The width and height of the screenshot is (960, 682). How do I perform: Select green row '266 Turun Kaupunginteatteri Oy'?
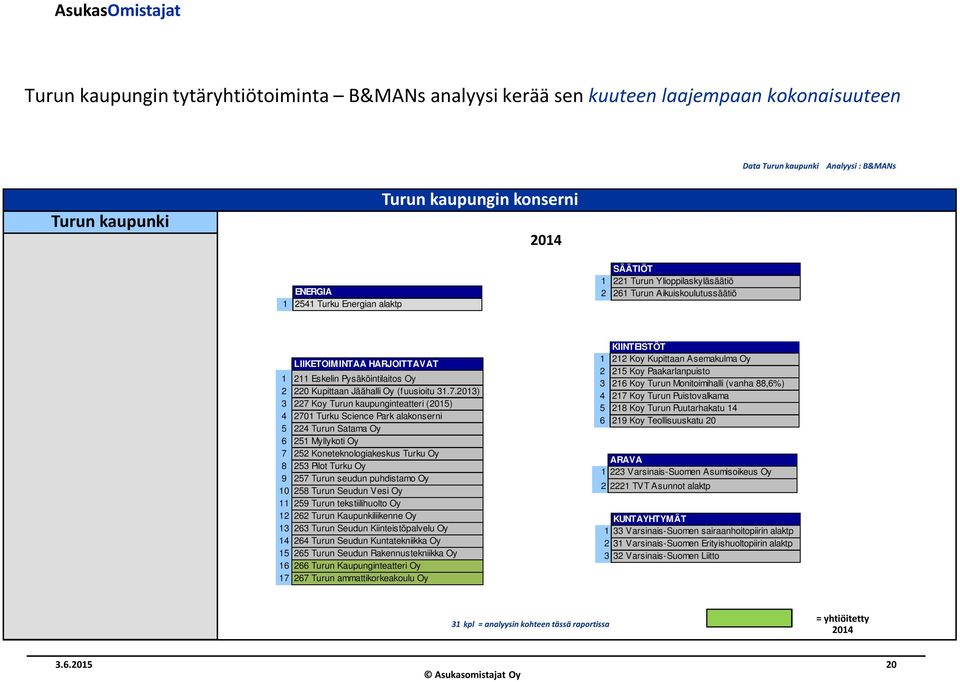coord(387,566)
